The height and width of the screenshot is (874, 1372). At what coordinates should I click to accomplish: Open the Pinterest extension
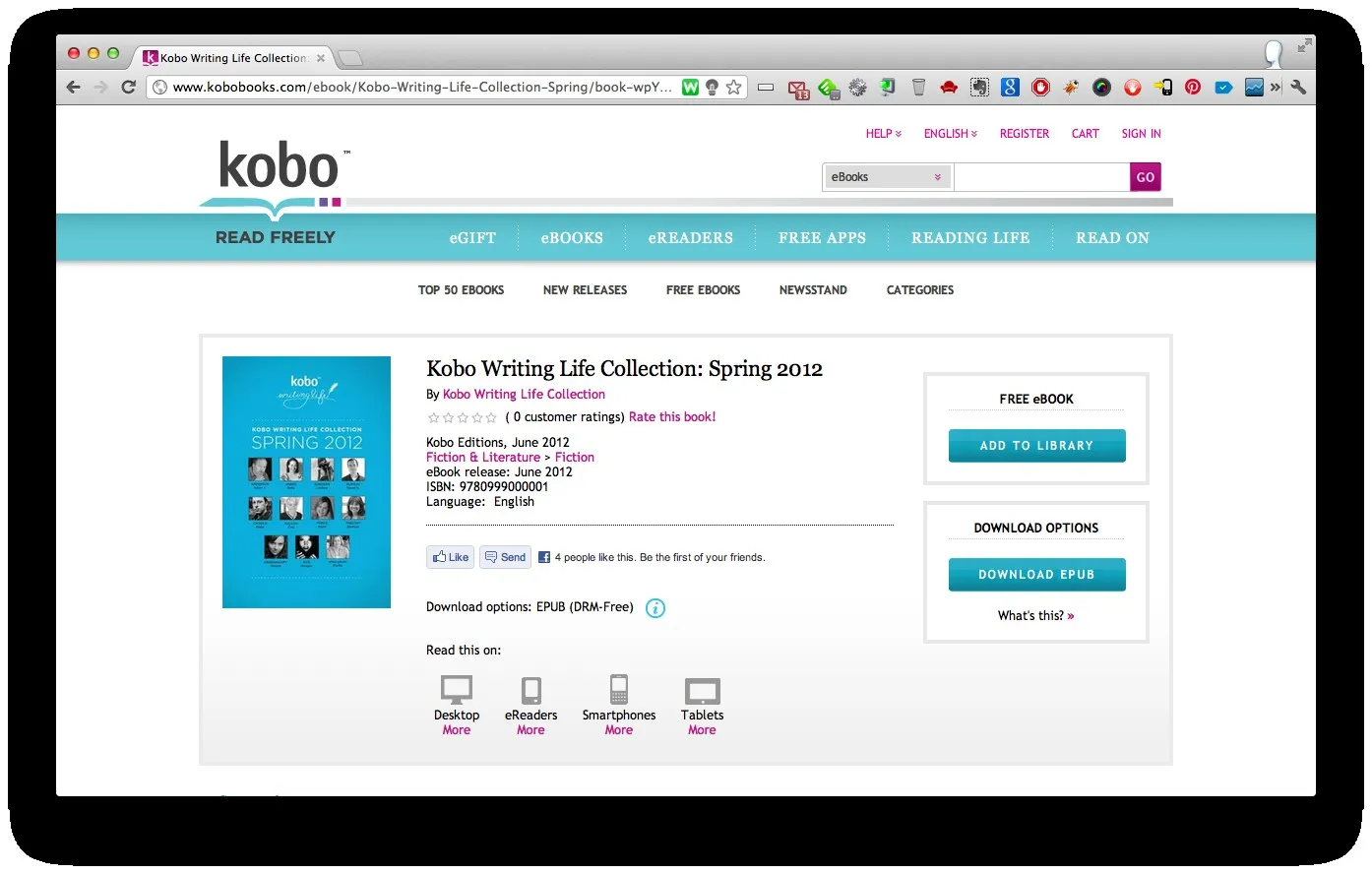[x=1193, y=88]
